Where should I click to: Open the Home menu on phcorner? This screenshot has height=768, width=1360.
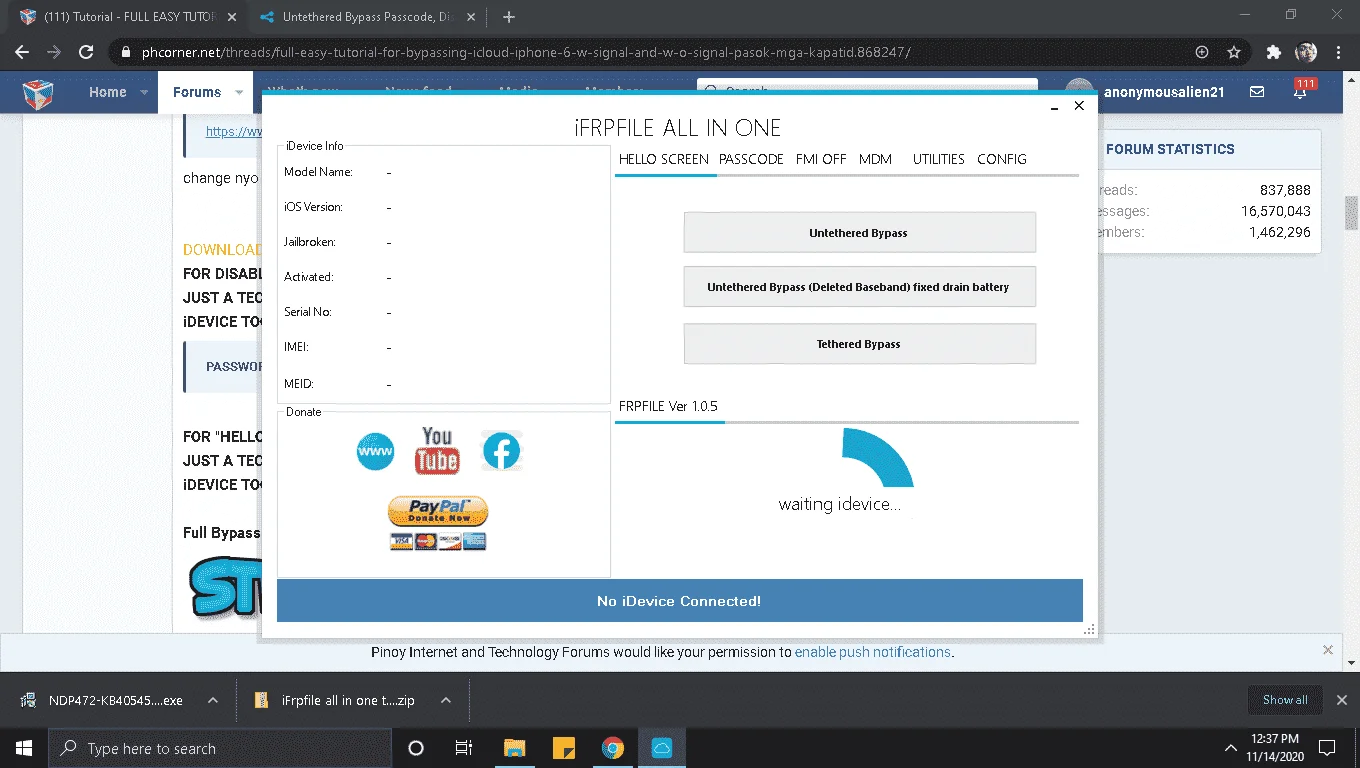pos(107,92)
